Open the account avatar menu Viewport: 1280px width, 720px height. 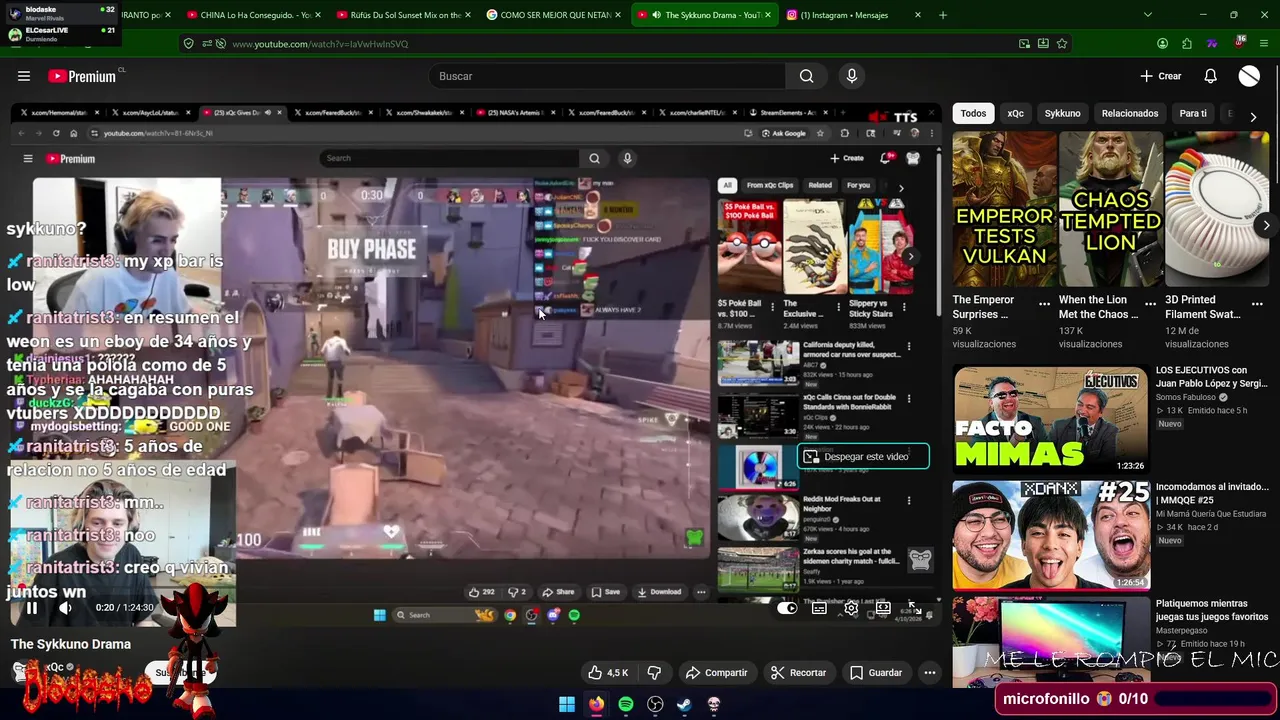[1249, 76]
